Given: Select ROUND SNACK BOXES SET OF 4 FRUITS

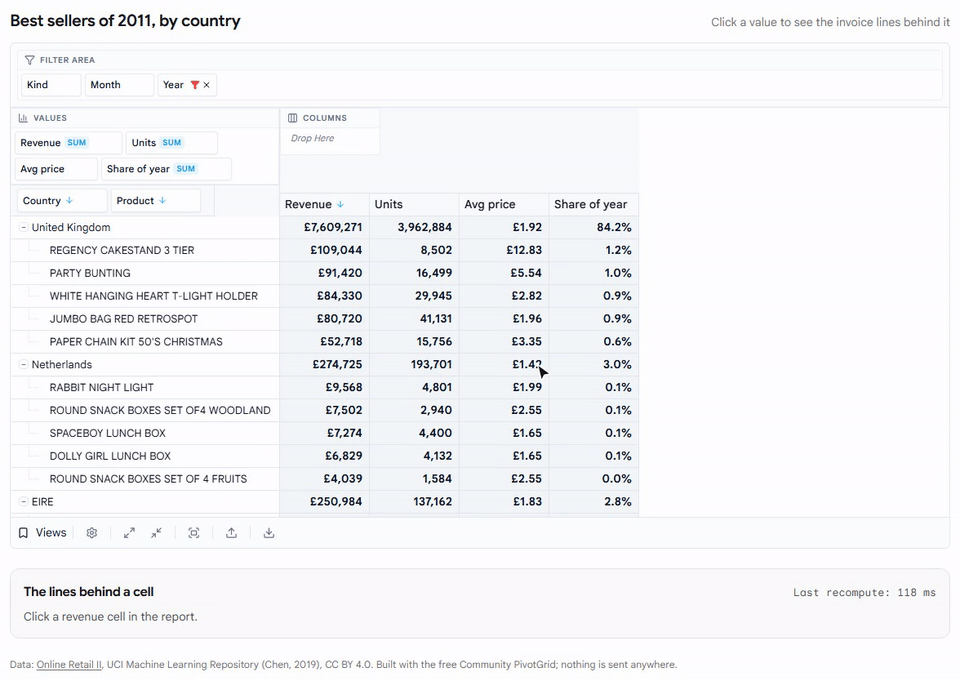Looking at the screenshot, I should click(148, 479).
